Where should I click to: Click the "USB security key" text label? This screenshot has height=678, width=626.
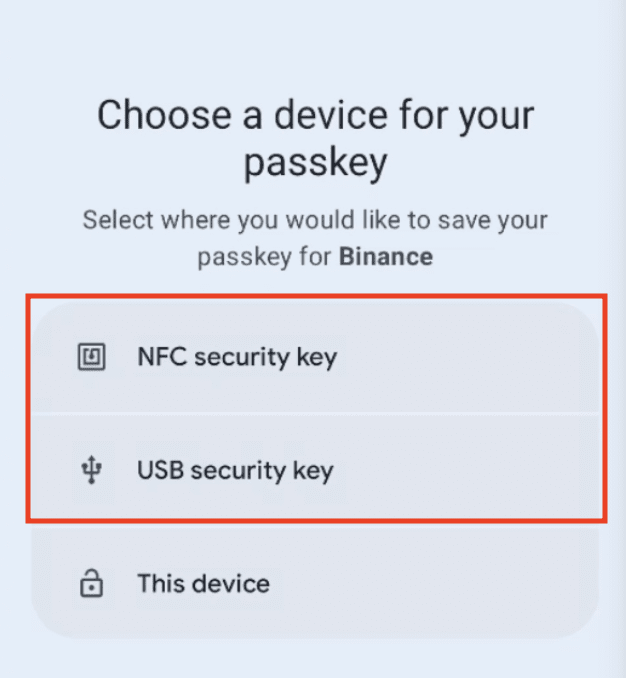[x=235, y=470]
